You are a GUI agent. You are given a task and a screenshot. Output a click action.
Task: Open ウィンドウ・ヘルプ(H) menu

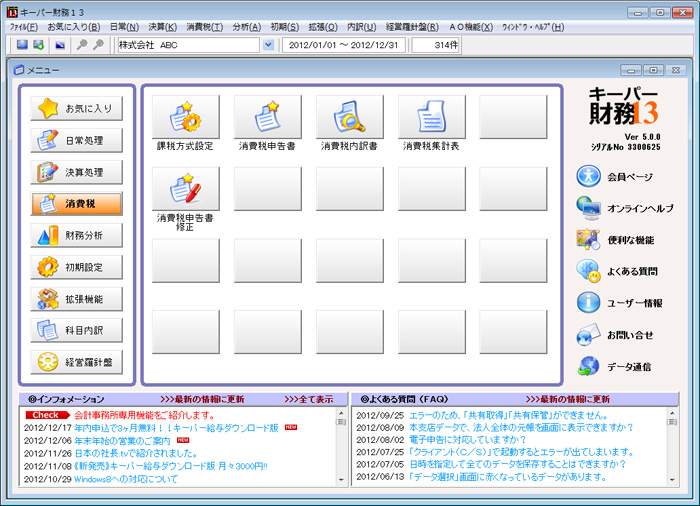pos(533,27)
